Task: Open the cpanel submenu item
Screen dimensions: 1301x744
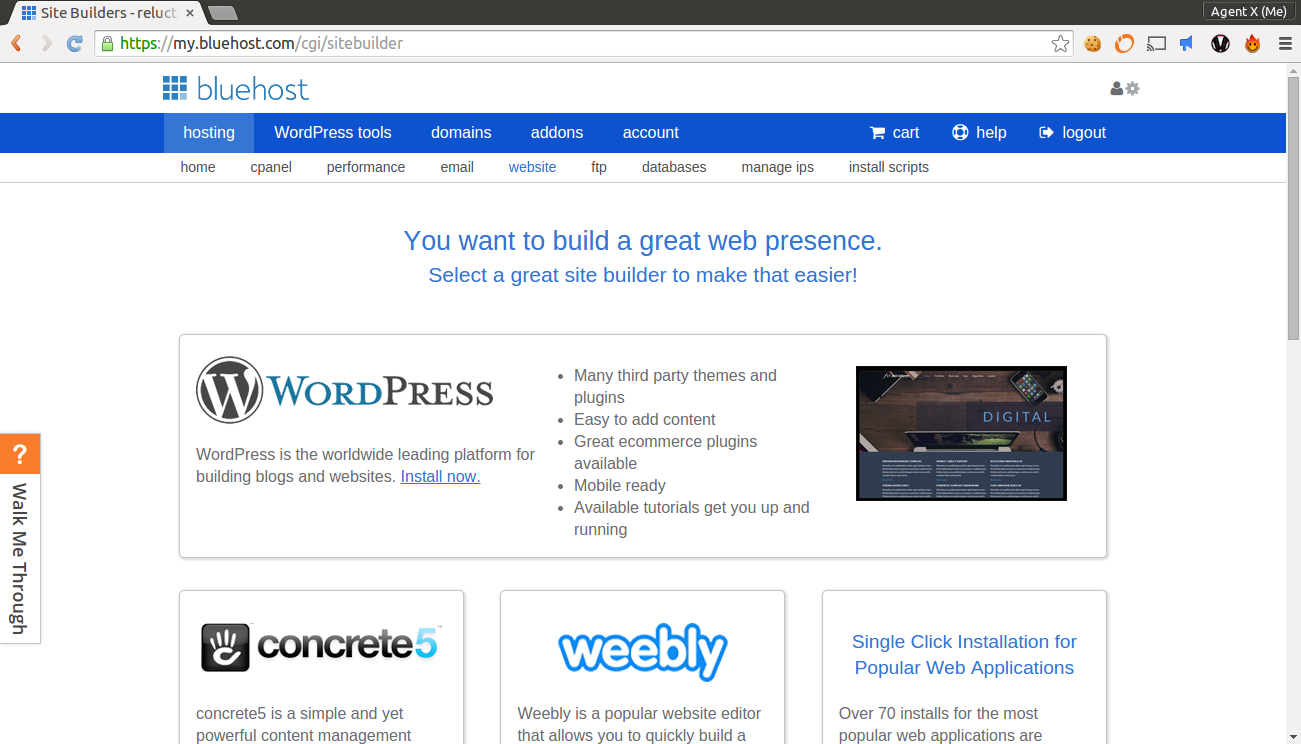Action: 271,167
